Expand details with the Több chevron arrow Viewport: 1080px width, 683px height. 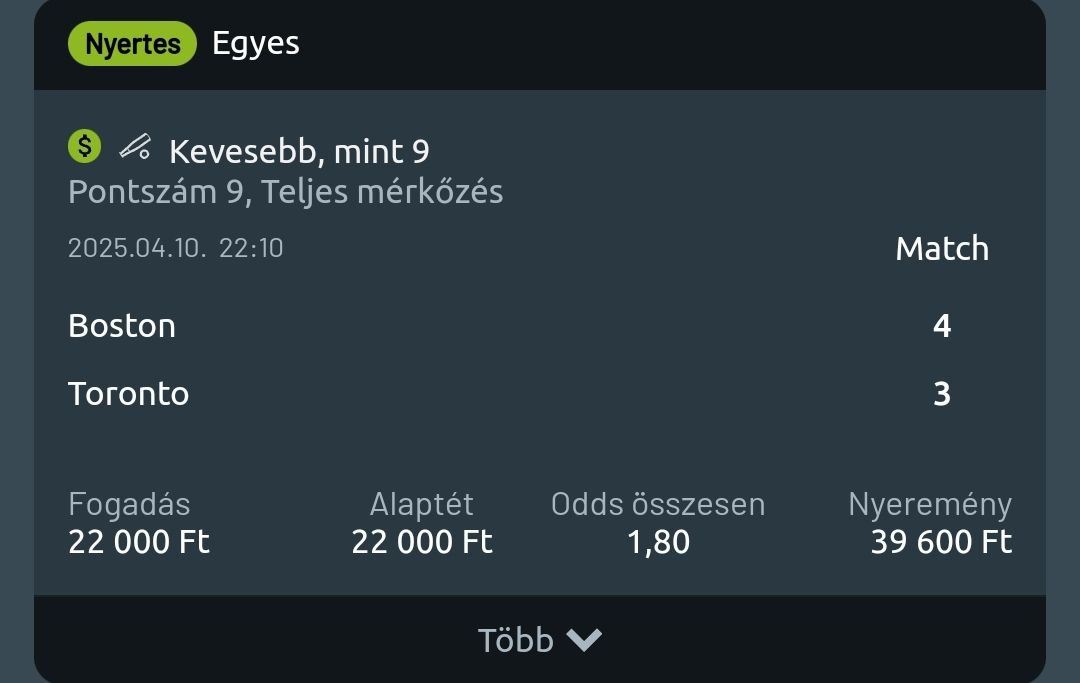(584, 639)
